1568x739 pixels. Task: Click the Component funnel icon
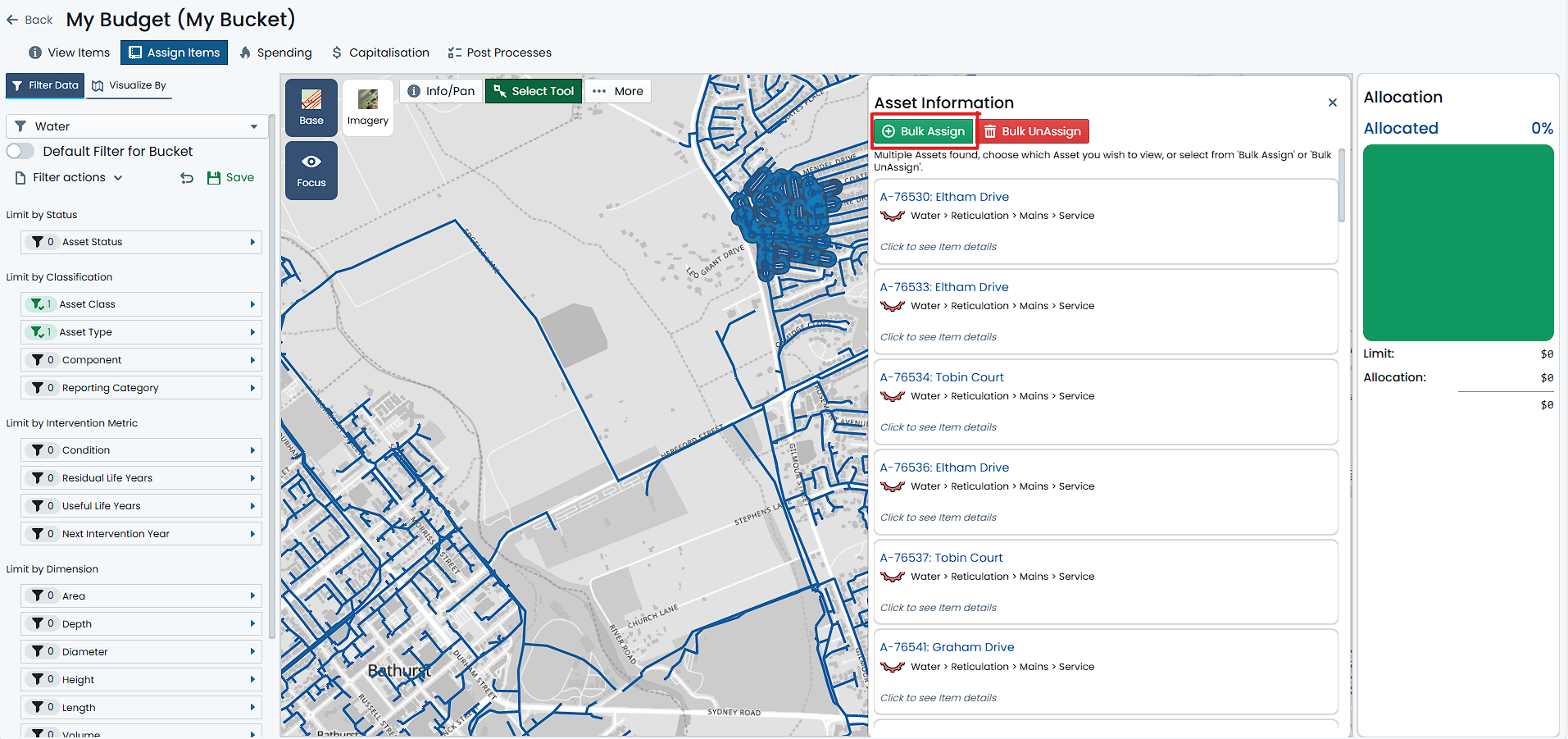coord(38,360)
